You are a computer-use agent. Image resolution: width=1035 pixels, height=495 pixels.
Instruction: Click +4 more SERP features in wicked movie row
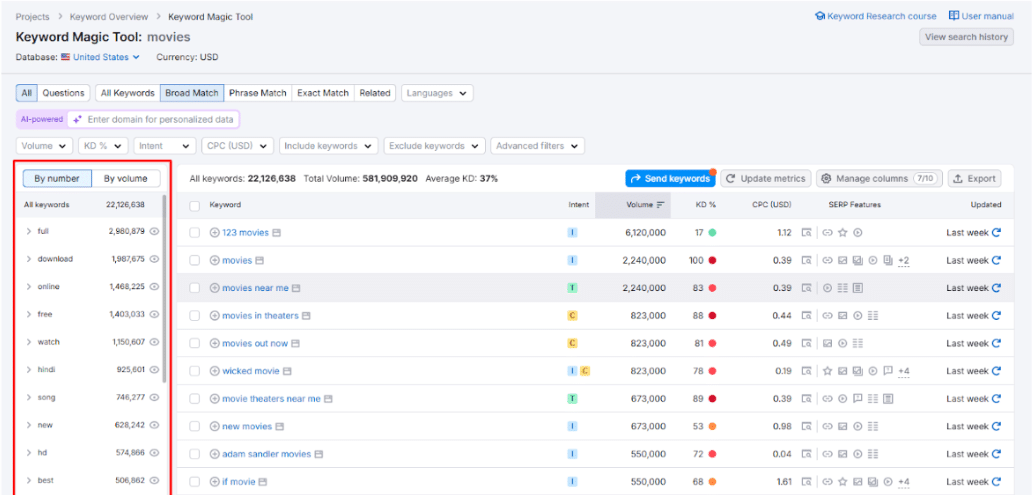[x=904, y=372]
